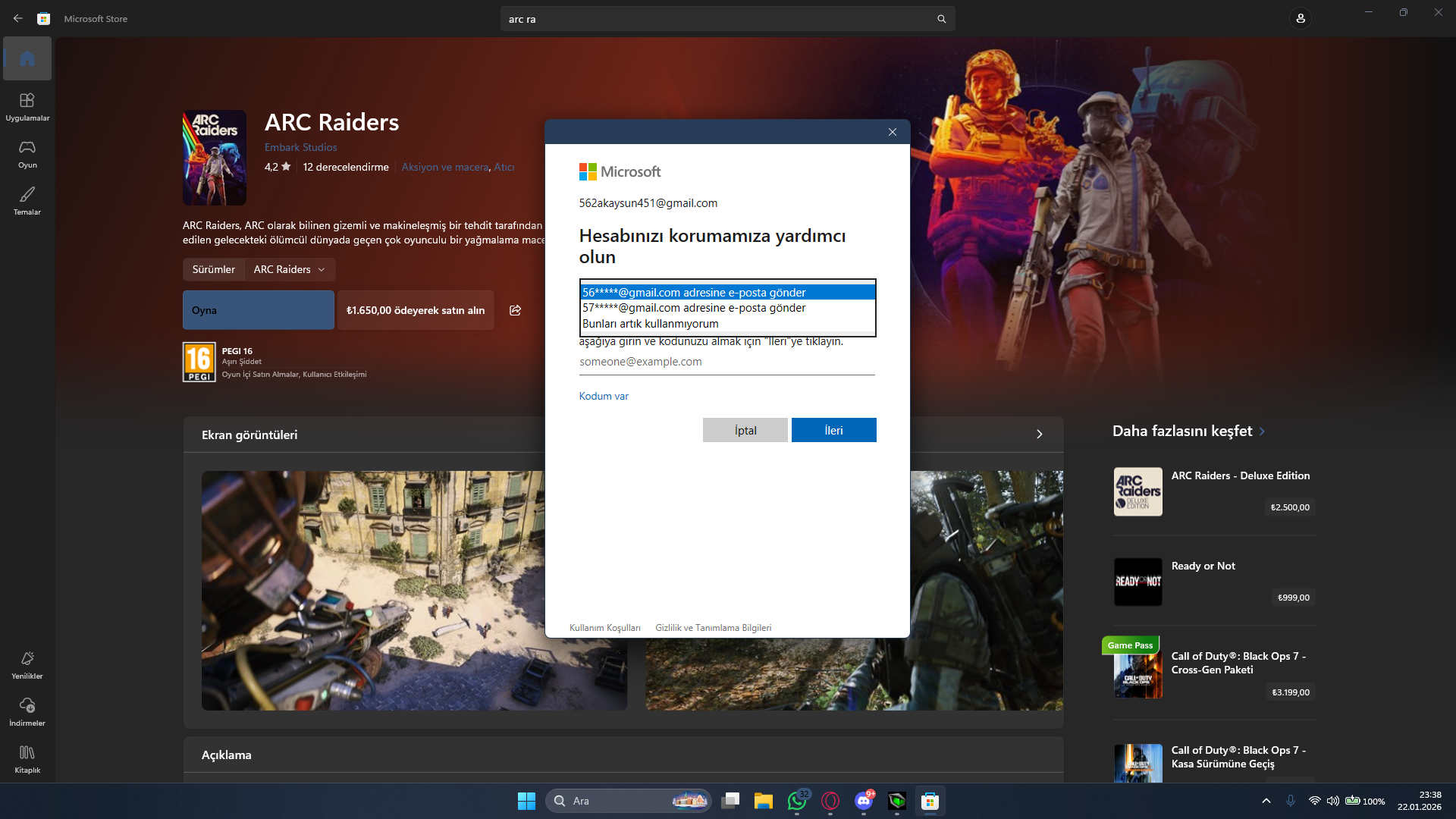Open Temalar in the sidebar
The image size is (1456, 819).
click(x=27, y=201)
